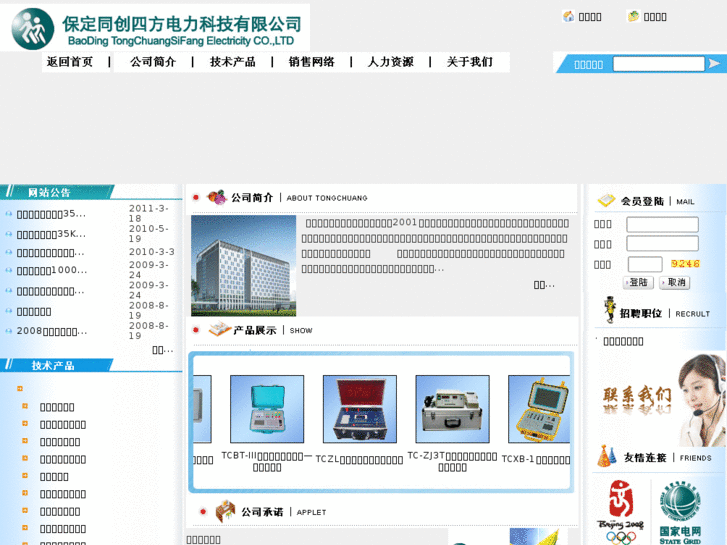Open the TC-ZJ3T product thumbnail

[453, 409]
